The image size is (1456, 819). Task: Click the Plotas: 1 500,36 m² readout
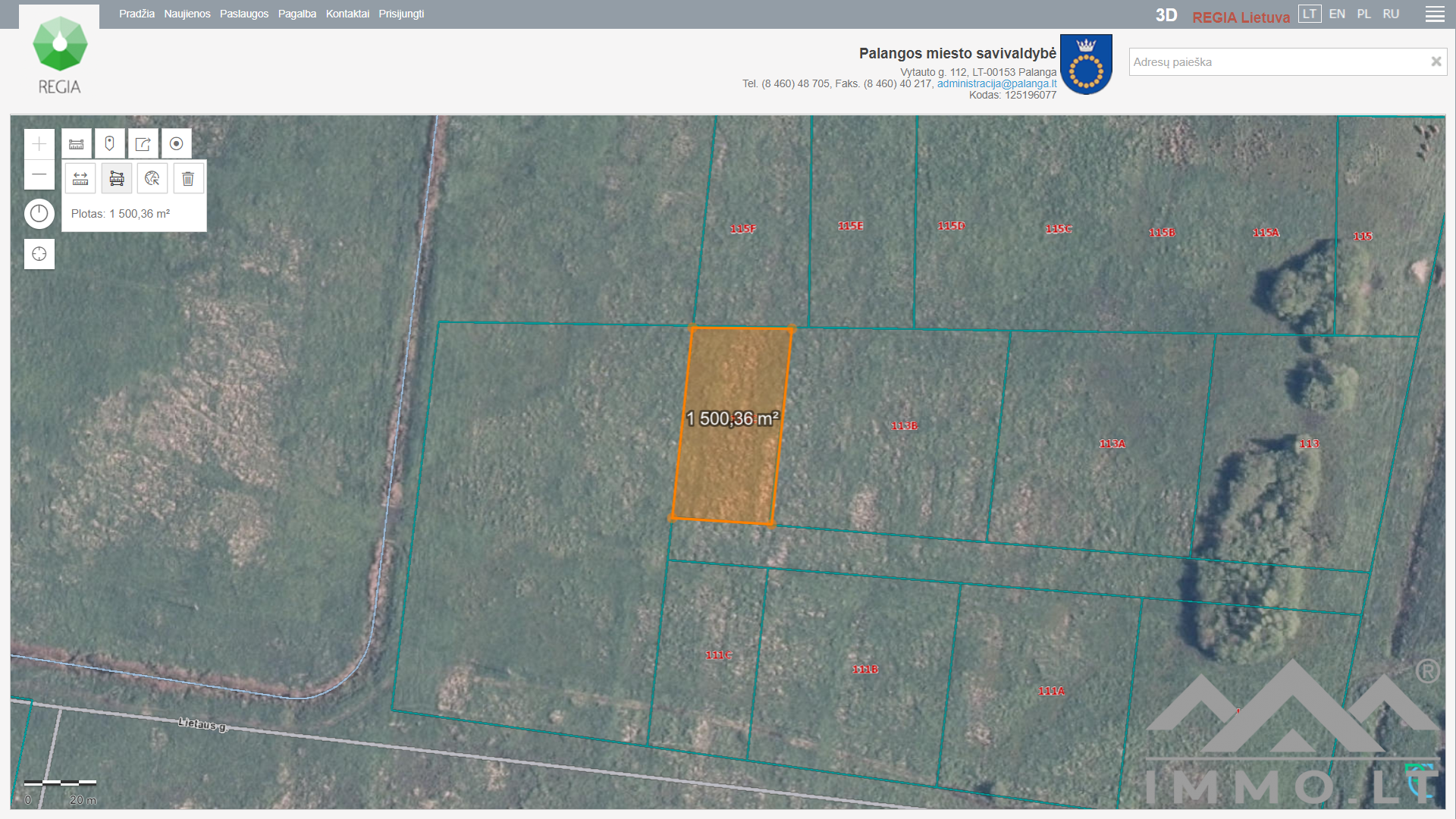(x=121, y=214)
